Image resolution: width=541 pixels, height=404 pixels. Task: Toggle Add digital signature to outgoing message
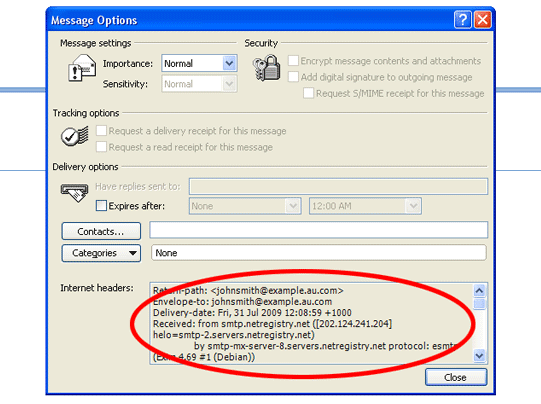click(293, 77)
